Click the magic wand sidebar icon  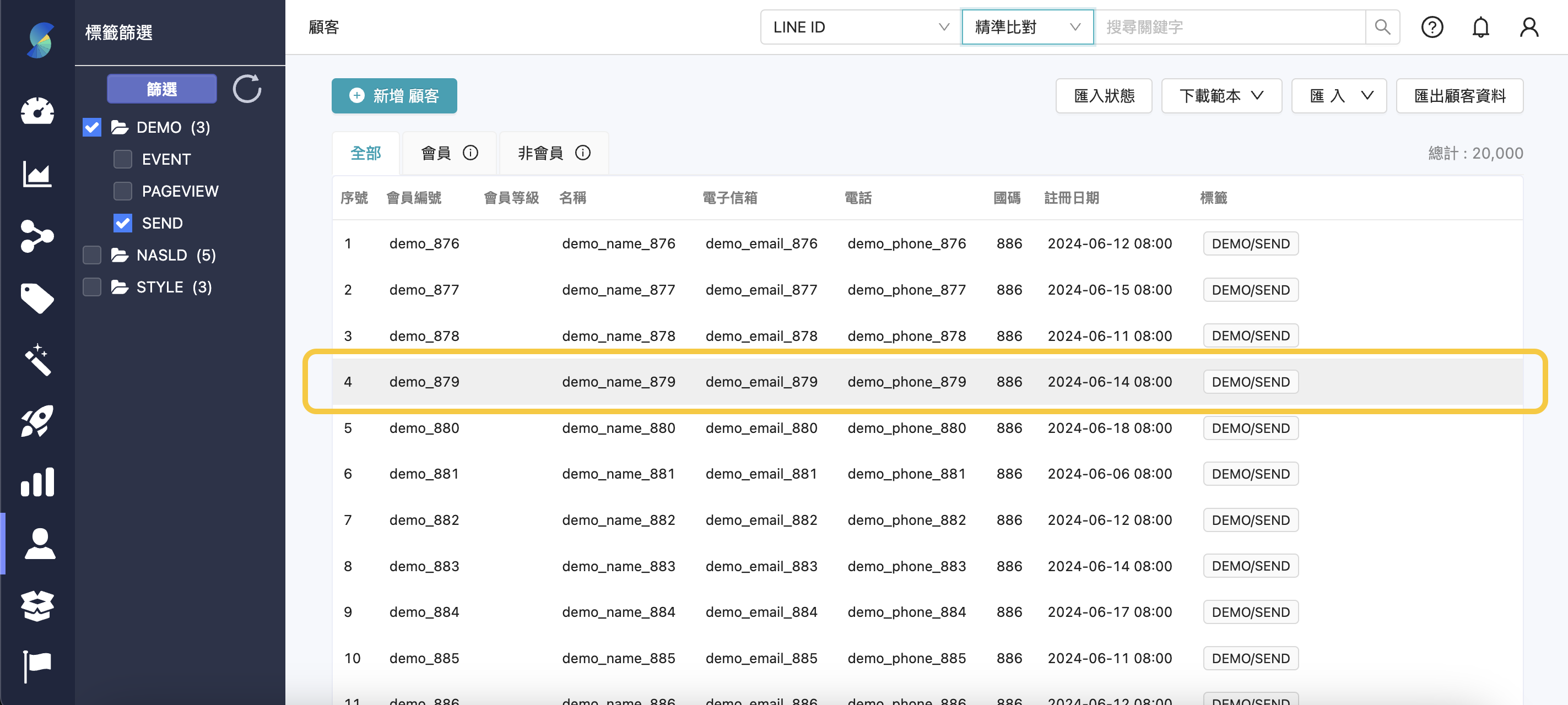37,360
